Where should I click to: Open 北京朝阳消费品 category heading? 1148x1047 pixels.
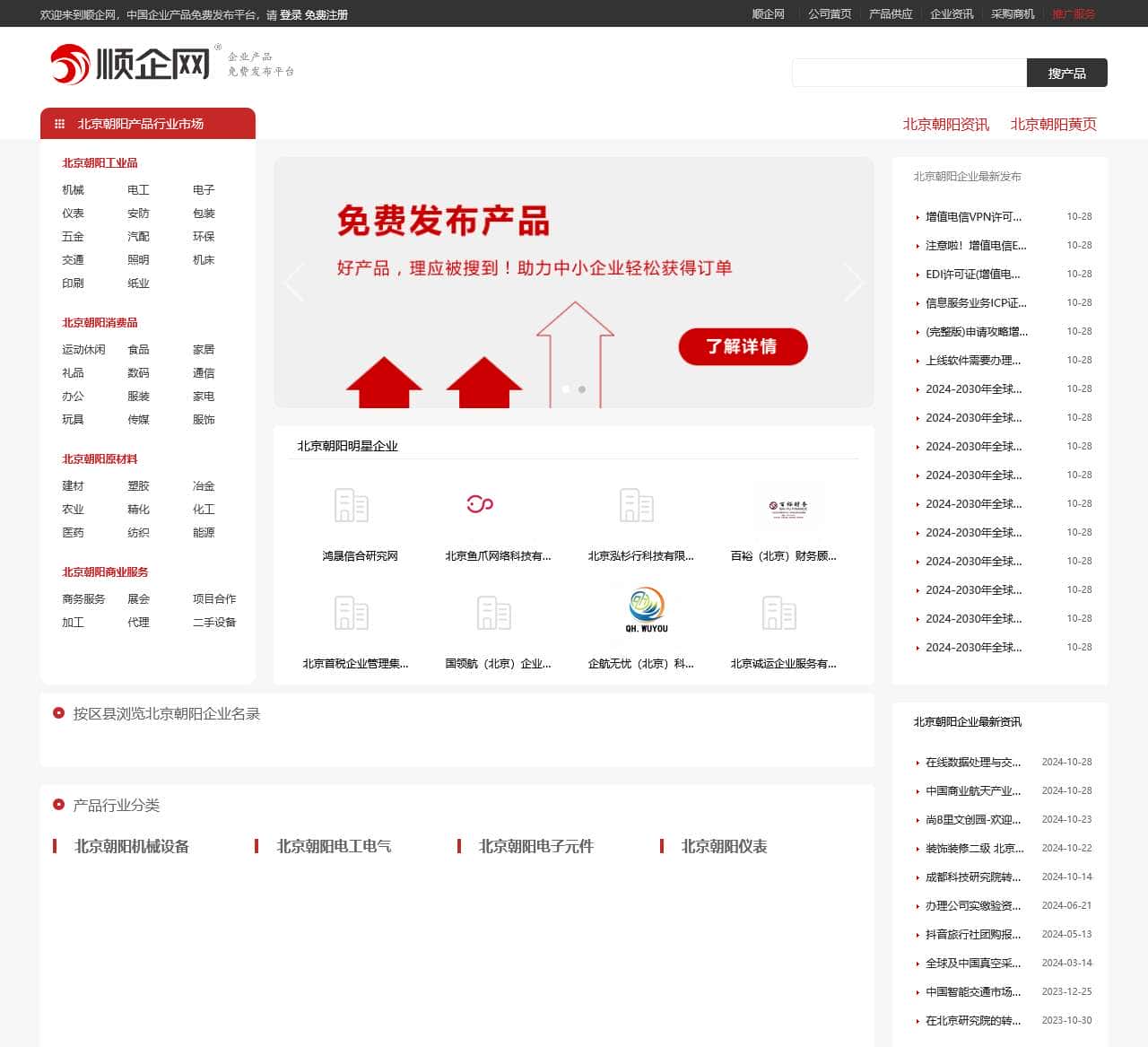click(x=100, y=323)
